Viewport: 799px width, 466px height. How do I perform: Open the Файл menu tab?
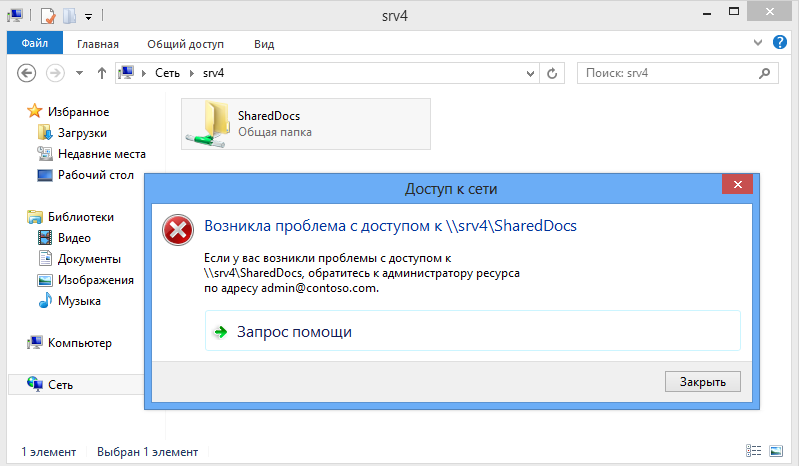tap(35, 43)
